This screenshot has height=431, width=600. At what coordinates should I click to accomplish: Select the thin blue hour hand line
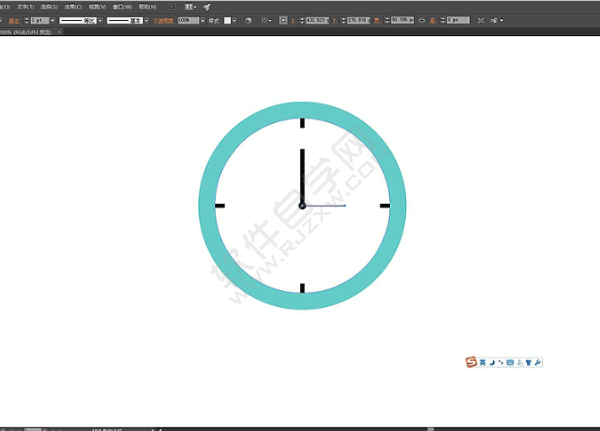pyautogui.click(x=326, y=206)
